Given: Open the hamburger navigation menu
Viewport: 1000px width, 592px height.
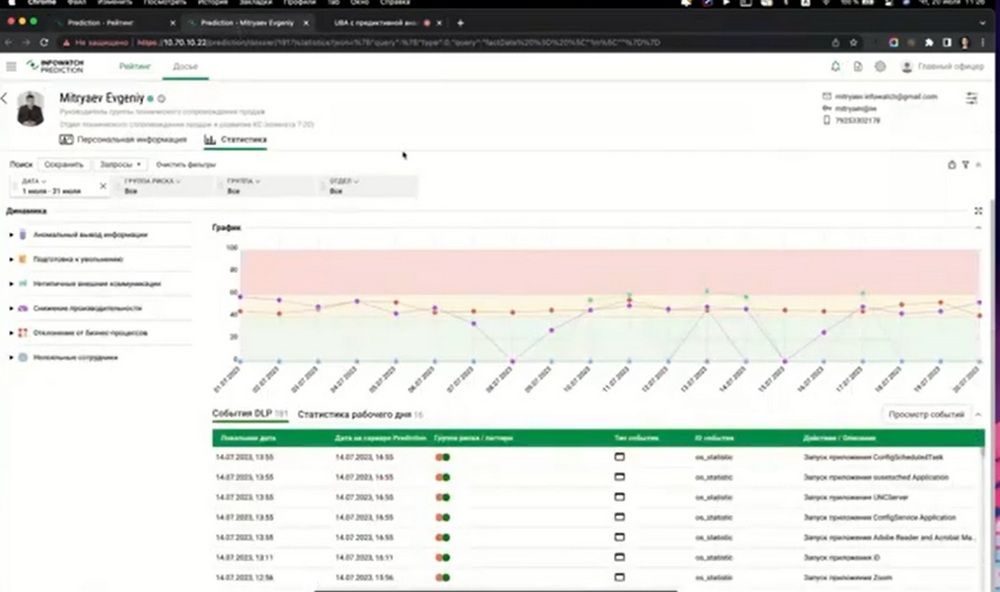Looking at the screenshot, I should 11,66.
